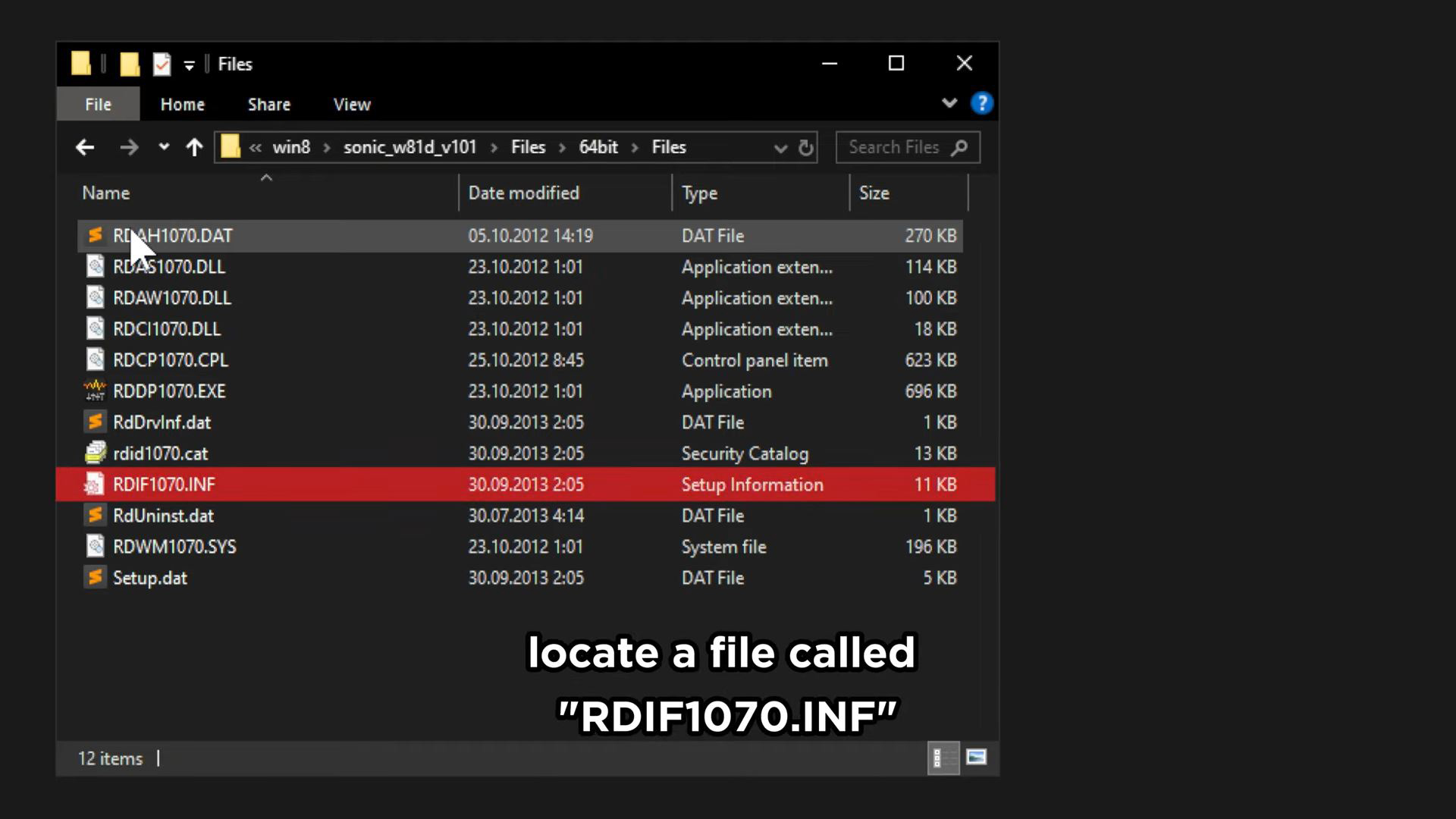Viewport: 1456px width, 819px height.
Task: Click the 12 items status text
Action: tap(110, 758)
